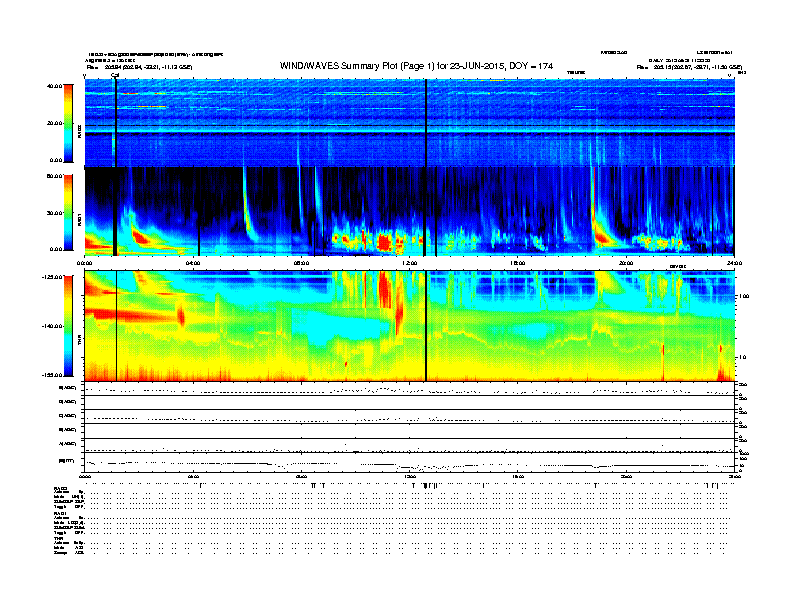This screenshot has height=612, width=792.
Task: Click the 16:00 tick below RAD1 panel
Action: coord(518,263)
